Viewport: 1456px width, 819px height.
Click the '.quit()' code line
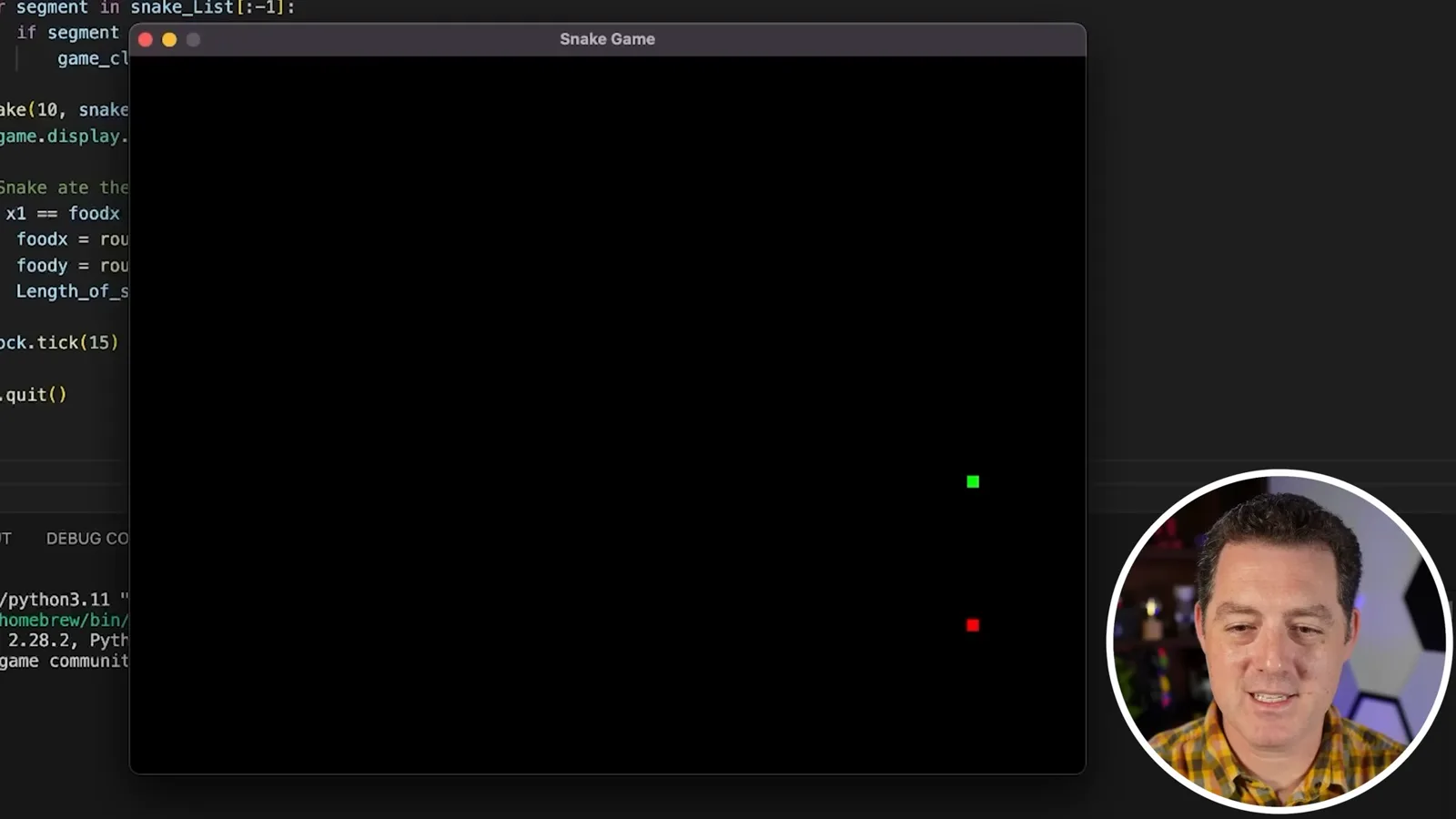pyautogui.click(x=34, y=395)
